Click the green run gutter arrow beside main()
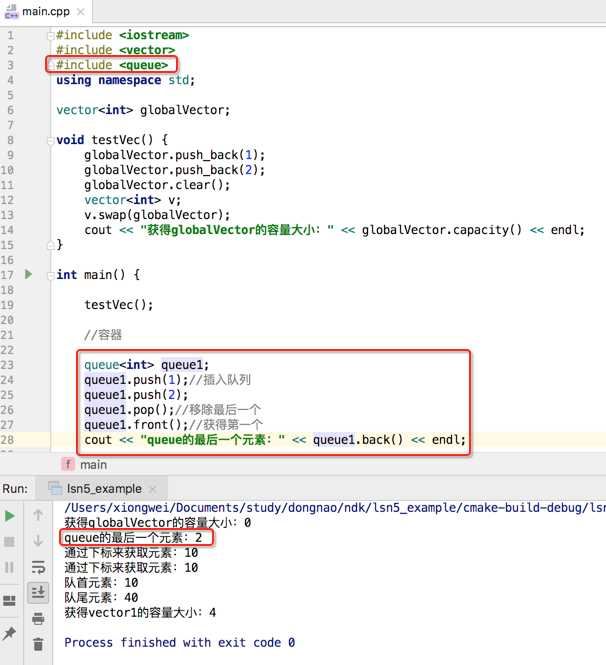This screenshot has width=606, height=665. (28, 274)
